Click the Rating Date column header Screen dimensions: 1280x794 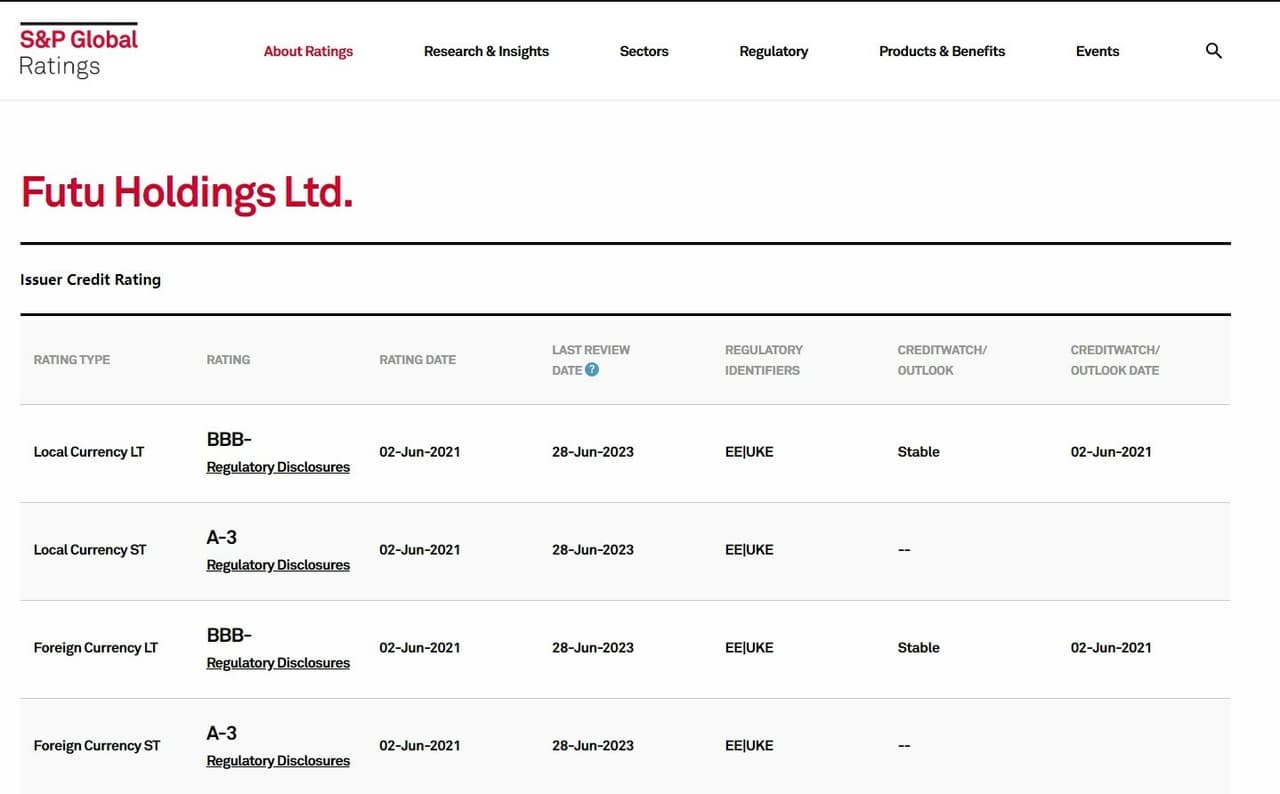(x=417, y=360)
